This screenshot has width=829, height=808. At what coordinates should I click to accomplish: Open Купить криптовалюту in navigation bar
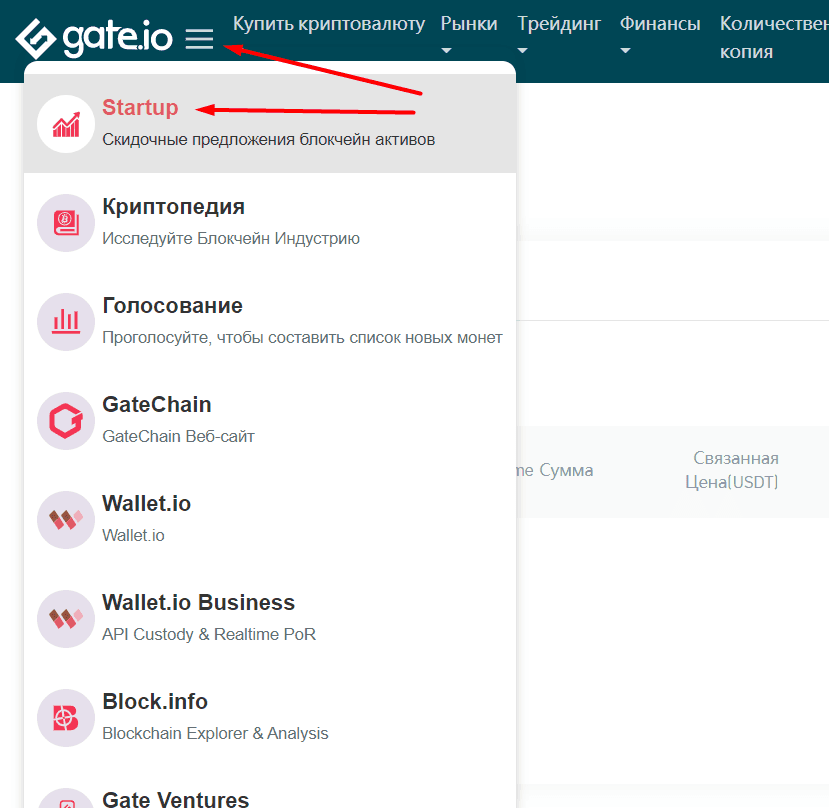click(x=329, y=24)
